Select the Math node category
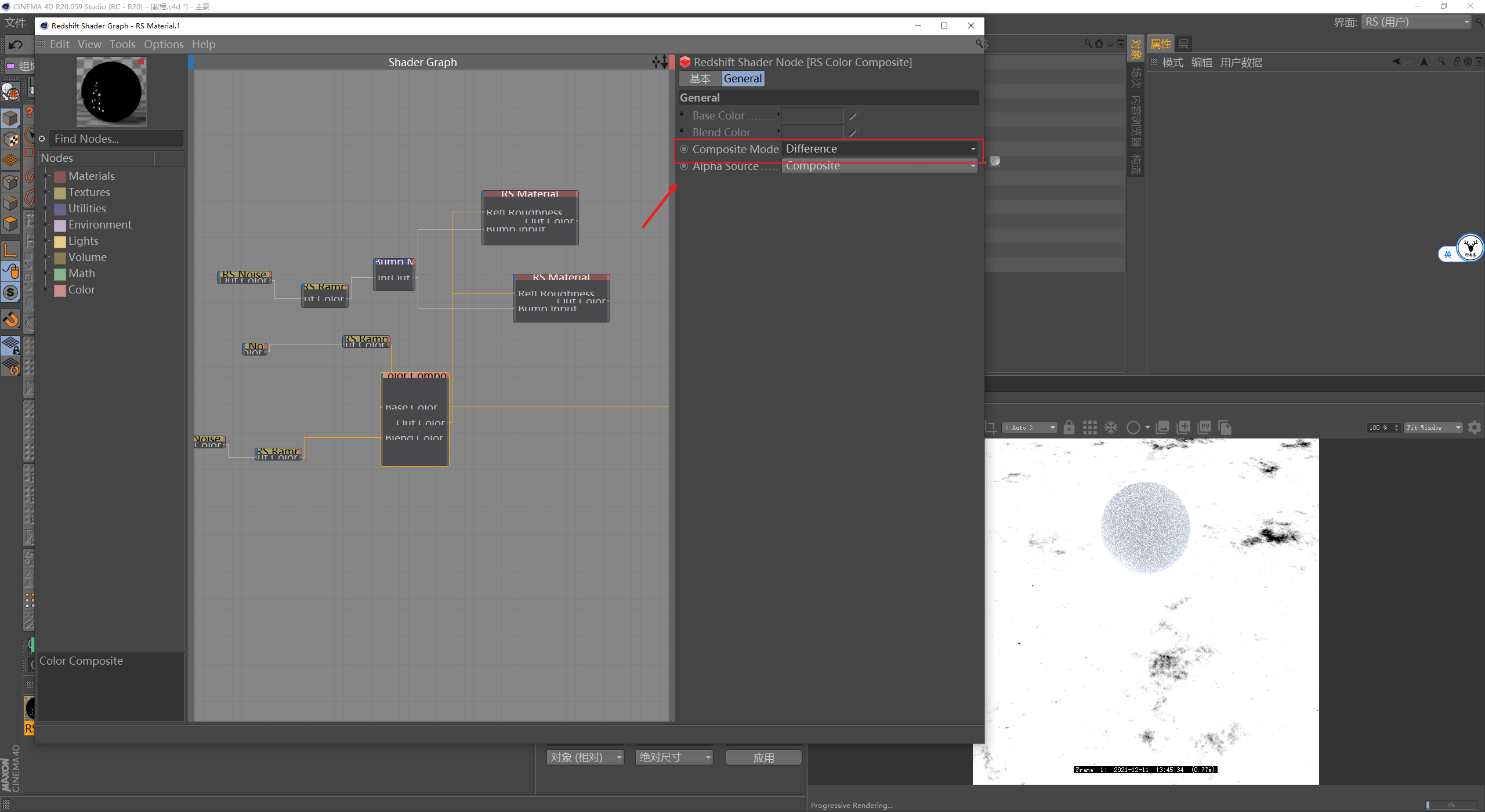The width and height of the screenshot is (1485, 812). tap(81, 273)
